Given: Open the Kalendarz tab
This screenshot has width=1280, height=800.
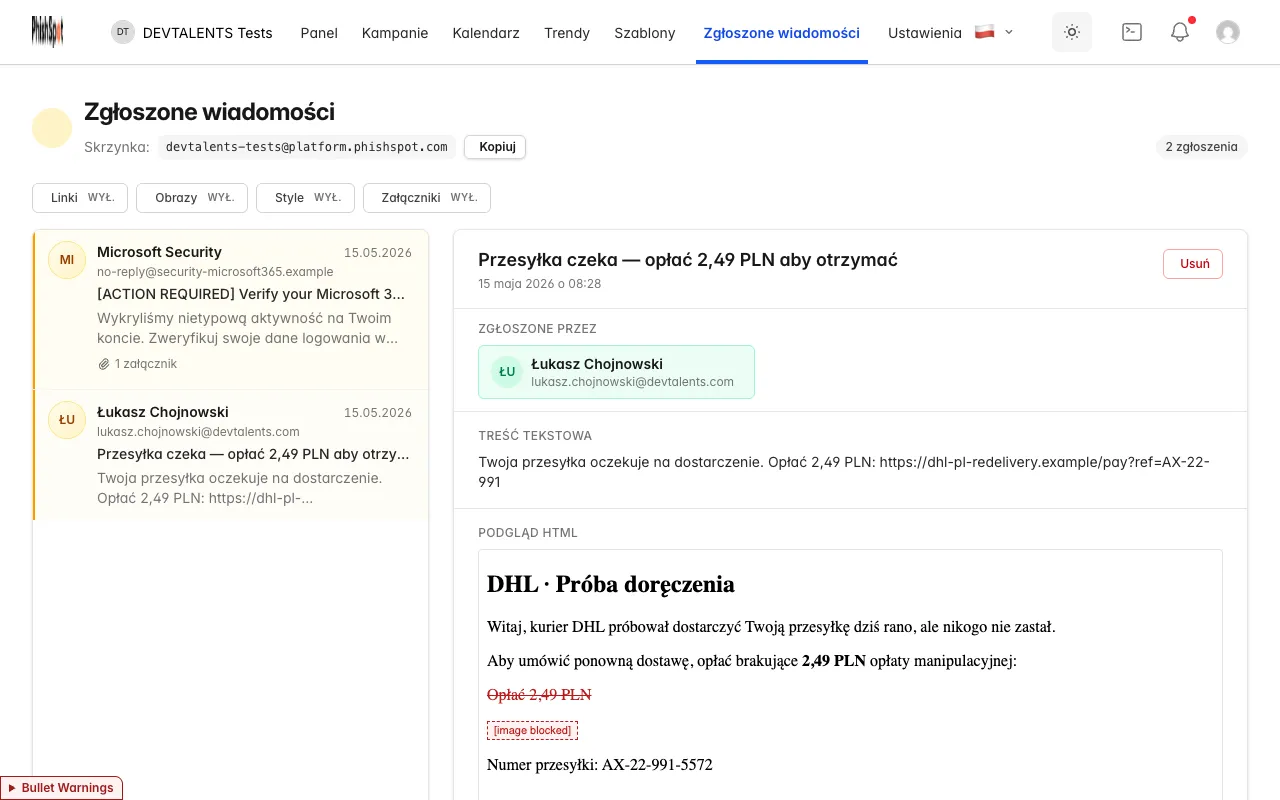Looking at the screenshot, I should click(486, 32).
